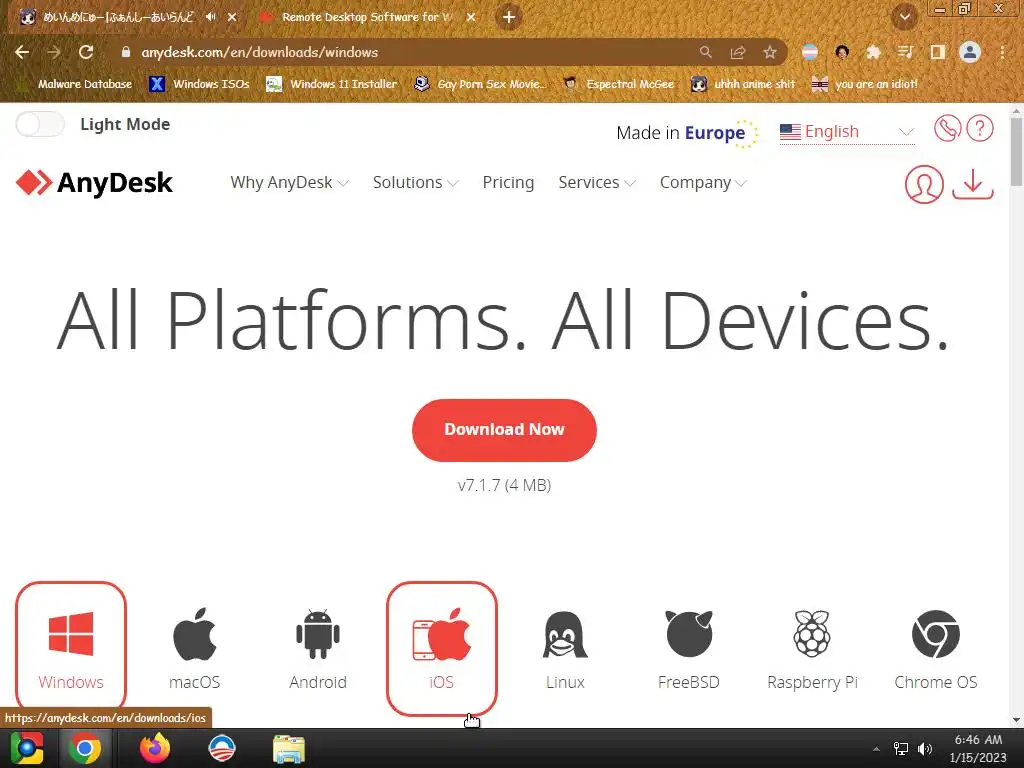1024x768 pixels.
Task: Open the tab search chevron
Action: tap(904, 17)
